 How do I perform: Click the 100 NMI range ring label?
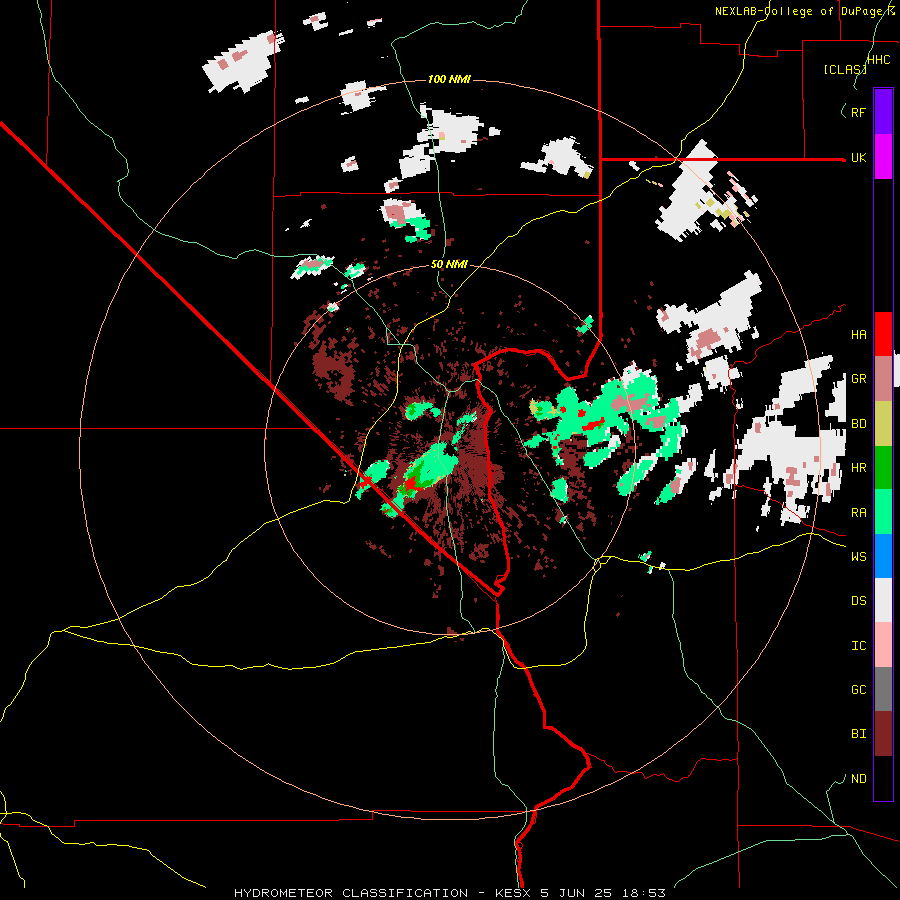point(449,79)
